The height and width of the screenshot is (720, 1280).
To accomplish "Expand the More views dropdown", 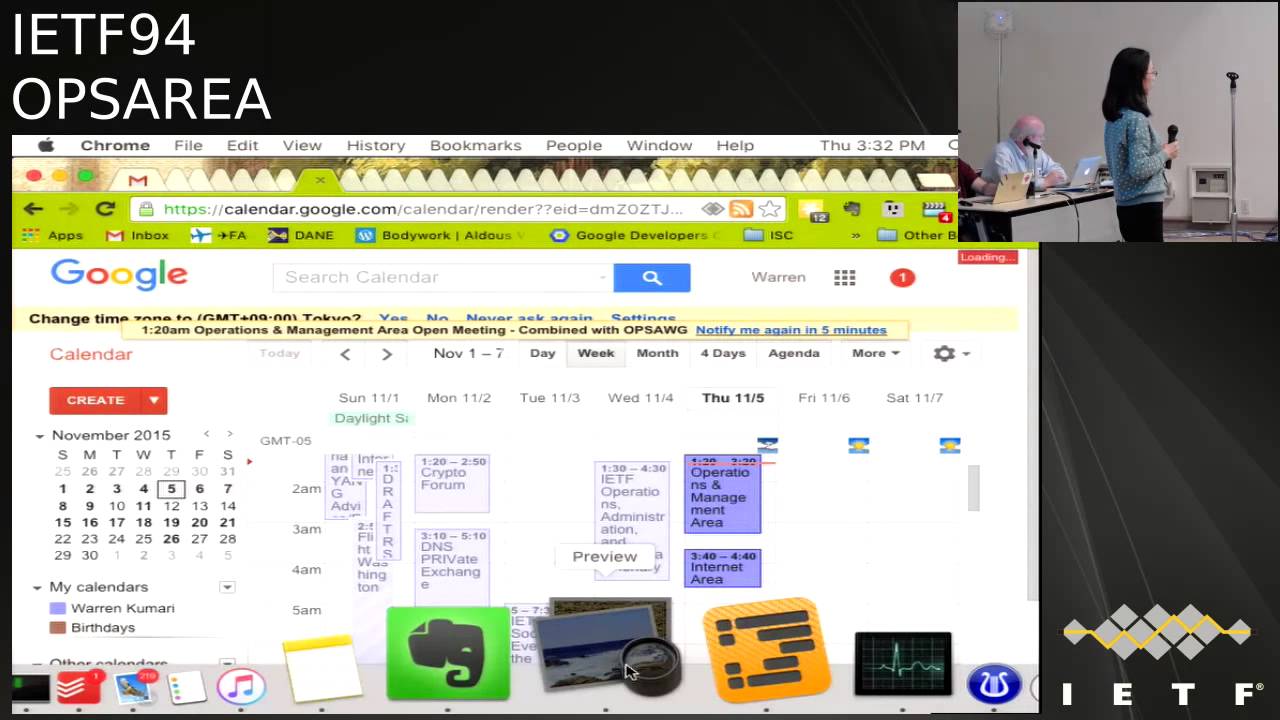I will [x=875, y=353].
